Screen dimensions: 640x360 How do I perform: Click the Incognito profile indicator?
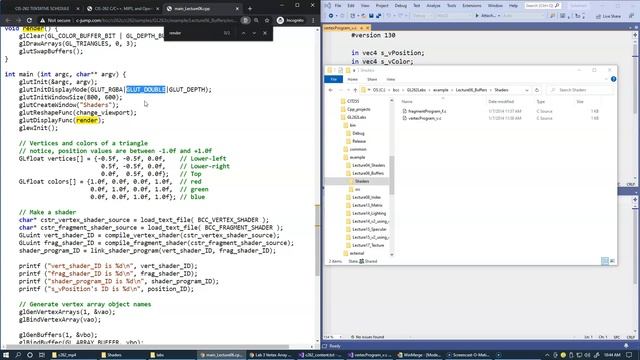pyautogui.click(x=291, y=20)
